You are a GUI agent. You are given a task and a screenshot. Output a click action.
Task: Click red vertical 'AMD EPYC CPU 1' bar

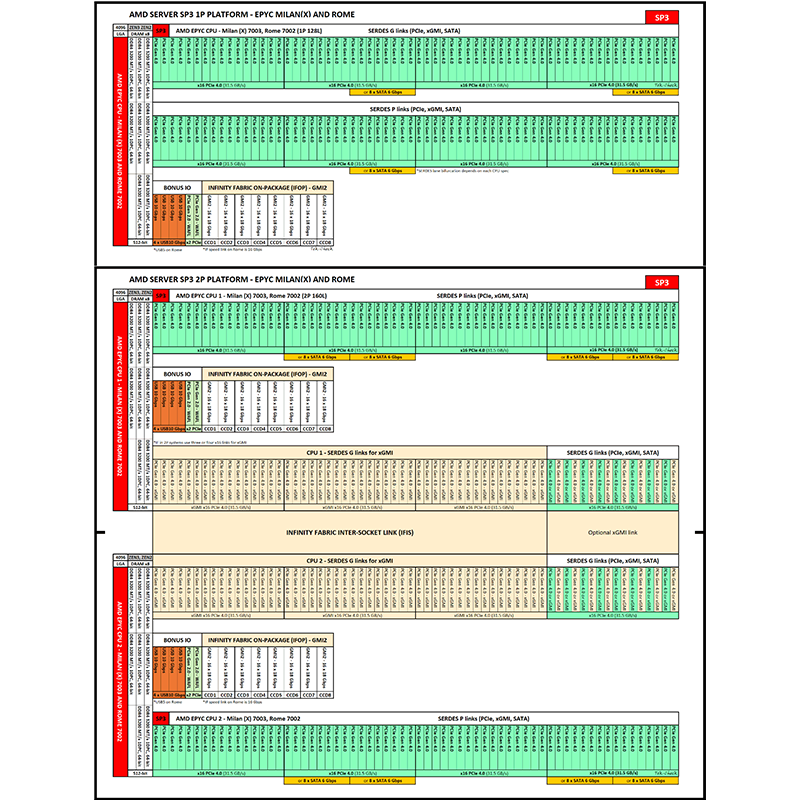[120, 406]
